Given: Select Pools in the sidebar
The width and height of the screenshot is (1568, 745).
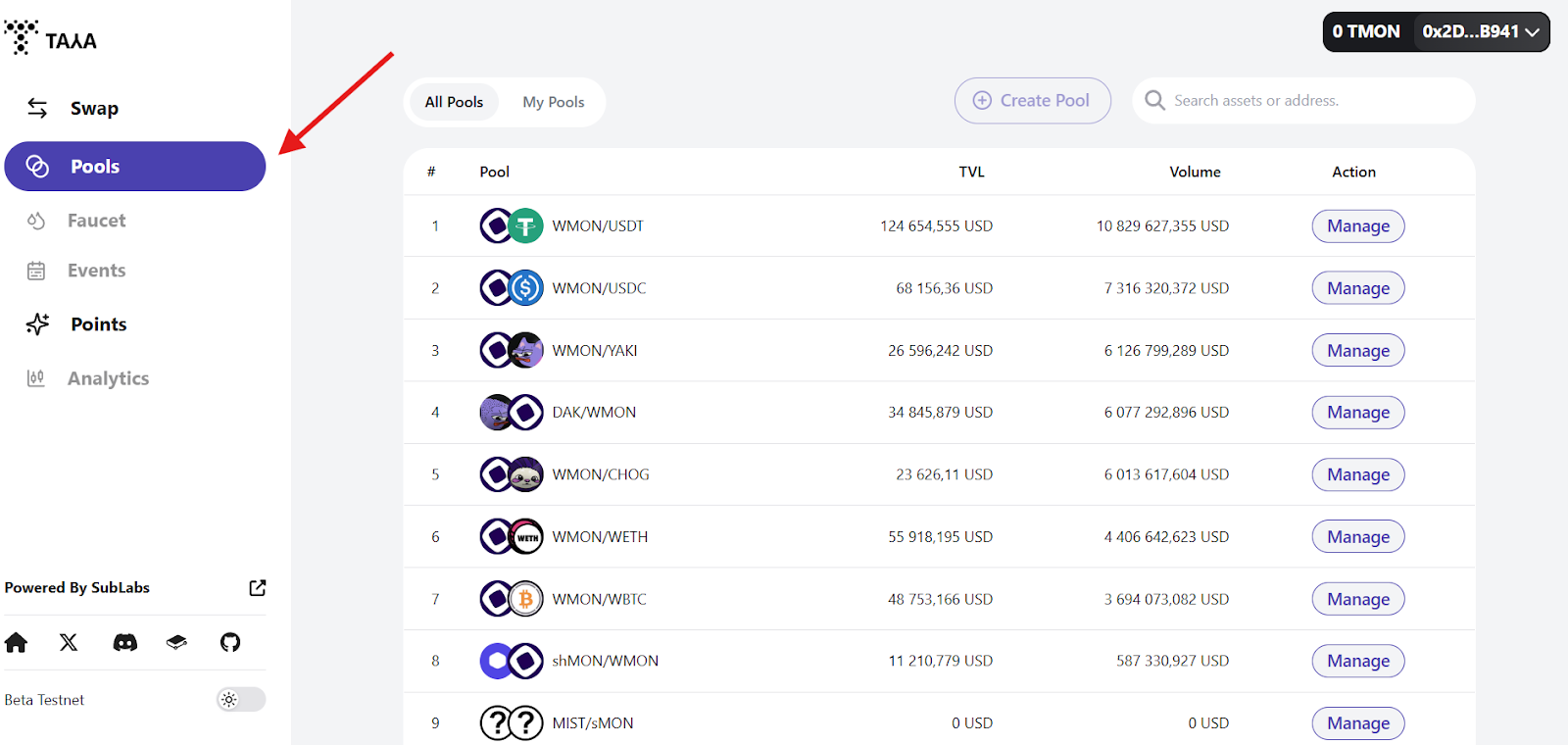Looking at the screenshot, I should (x=135, y=167).
